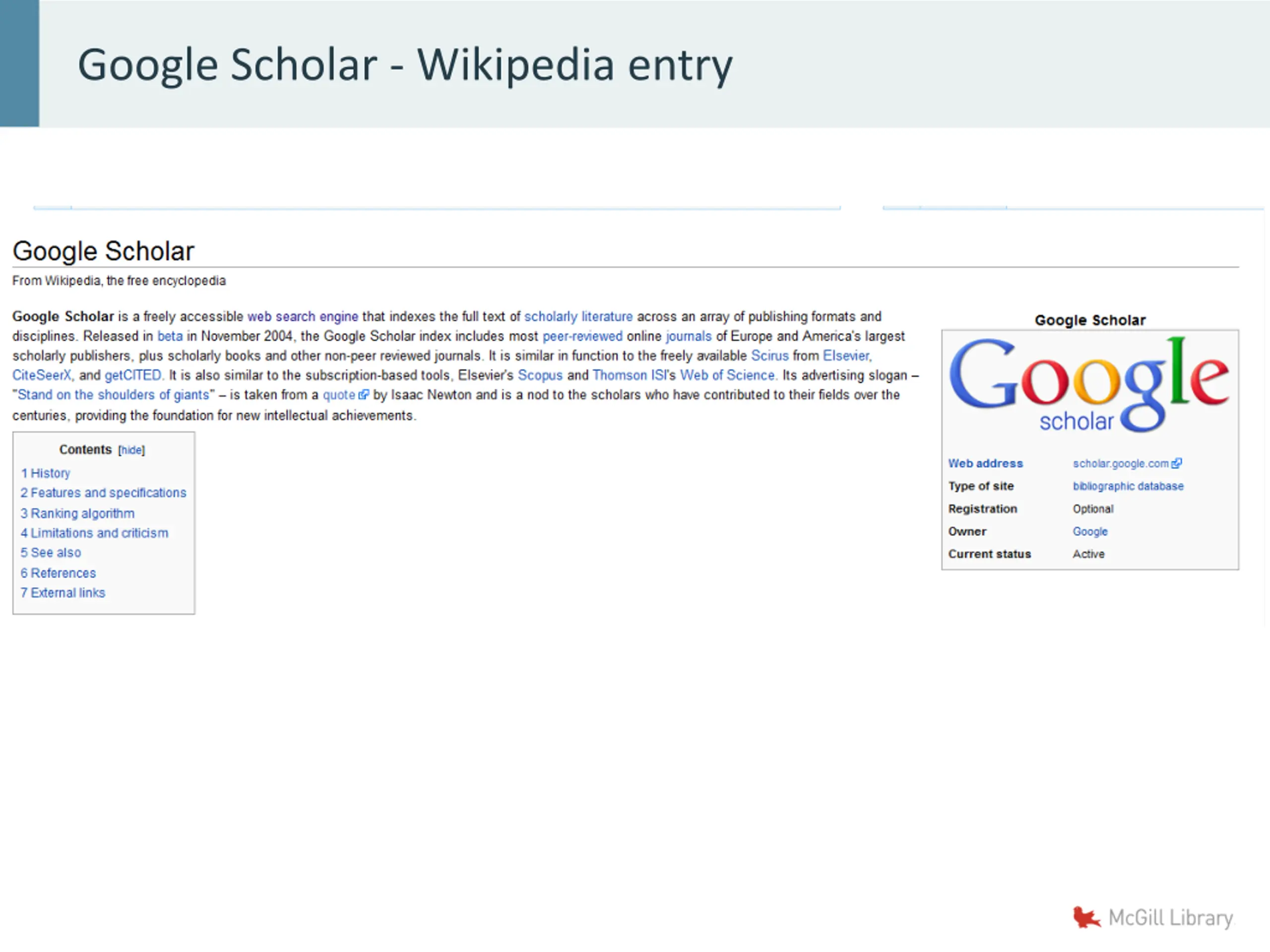This screenshot has height=952, width=1270.
Task: Open Limitations and criticism section
Action: [x=94, y=533]
